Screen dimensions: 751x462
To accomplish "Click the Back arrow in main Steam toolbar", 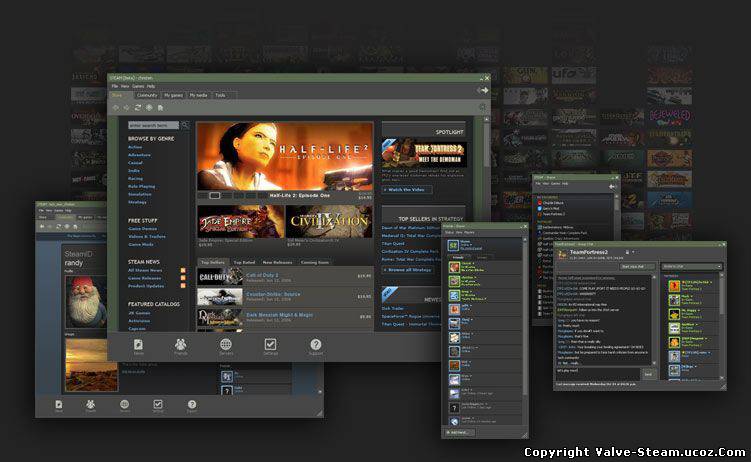I will pyautogui.click(x=115, y=108).
